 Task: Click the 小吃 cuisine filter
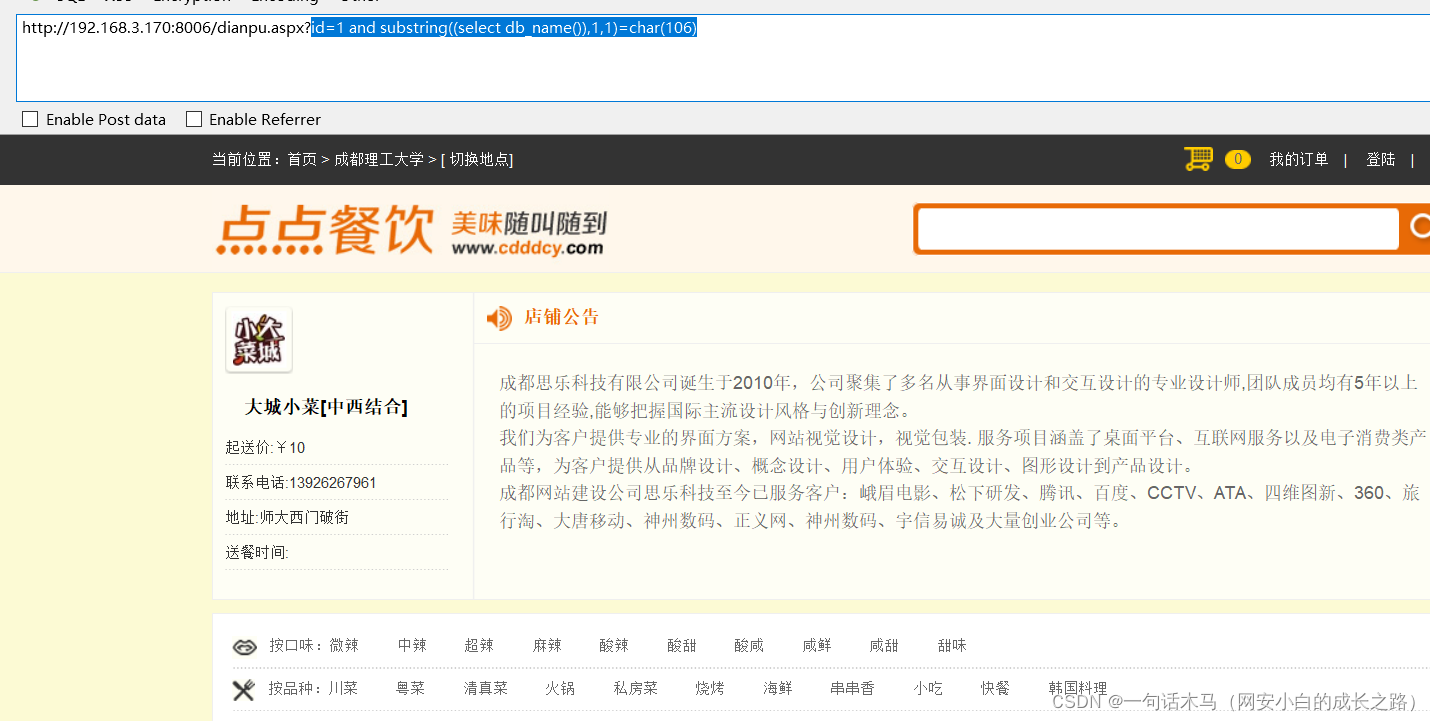(928, 689)
